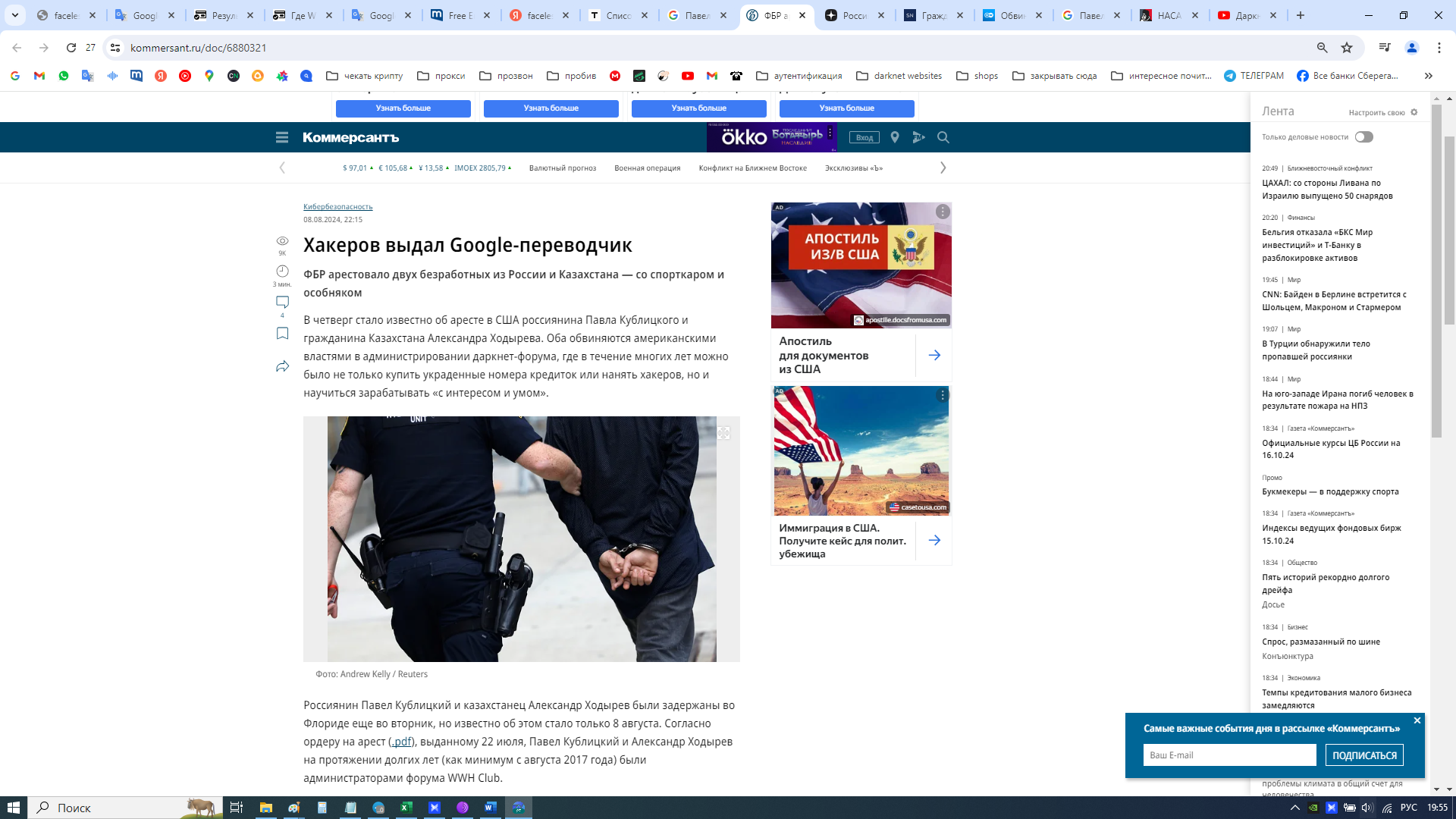This screenshot has width=1456, height=819.
Task: Open the "Кибербезопасность" category link
Action: pyautogui.click(x=337, y=206)
